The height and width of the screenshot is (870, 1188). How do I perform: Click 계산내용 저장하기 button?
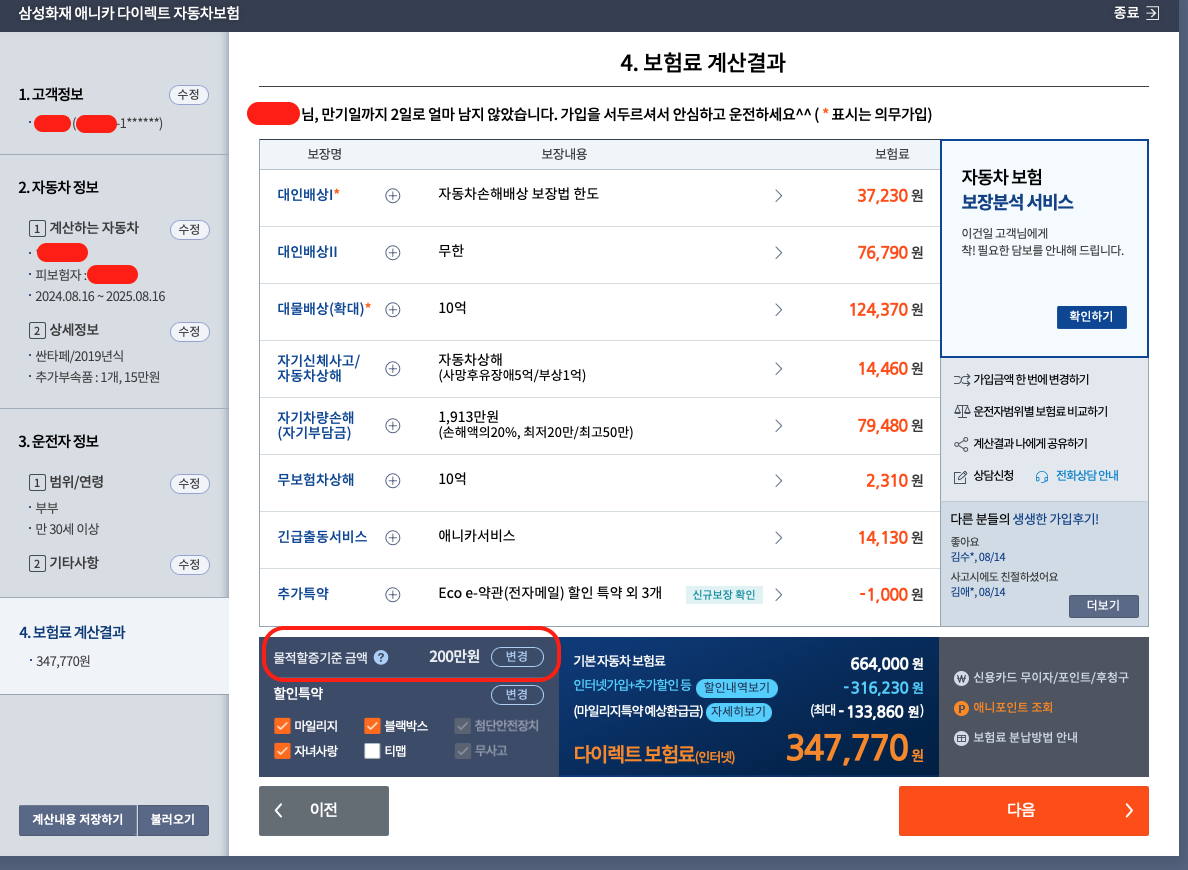click(77, 819)
